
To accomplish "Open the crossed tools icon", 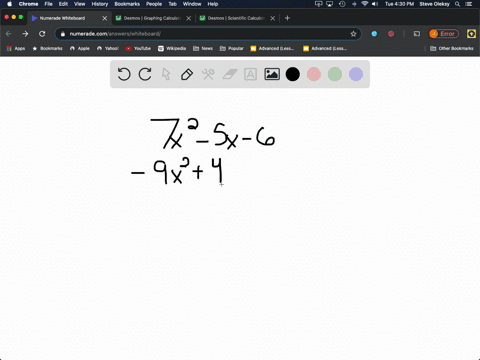I will coord(208,74).
